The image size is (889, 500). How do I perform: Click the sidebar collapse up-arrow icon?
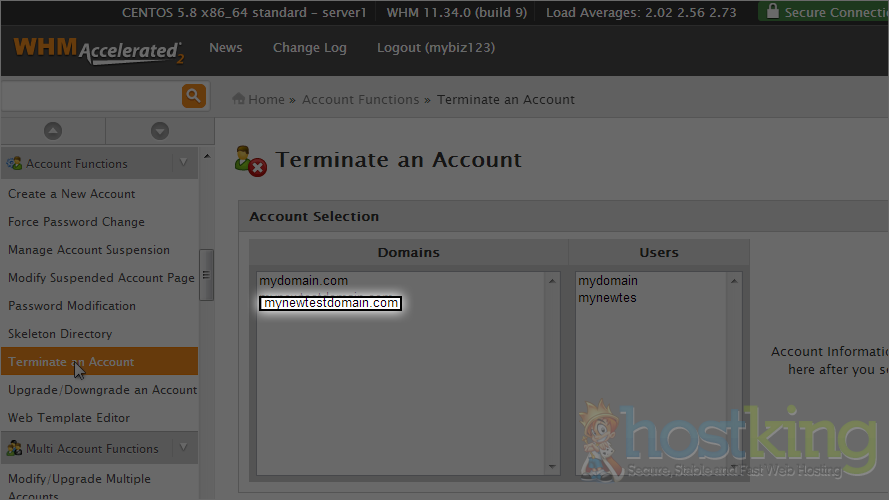click(x=53, y=131)
